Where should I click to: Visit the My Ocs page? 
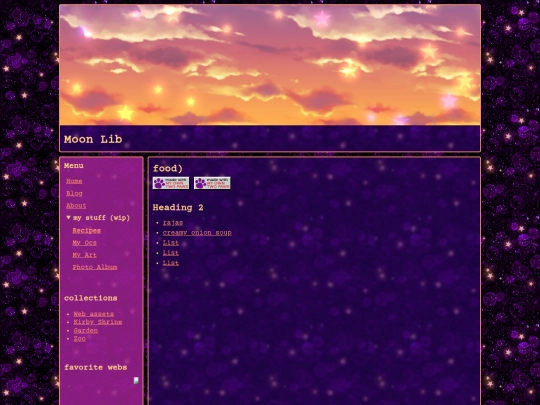84,243
